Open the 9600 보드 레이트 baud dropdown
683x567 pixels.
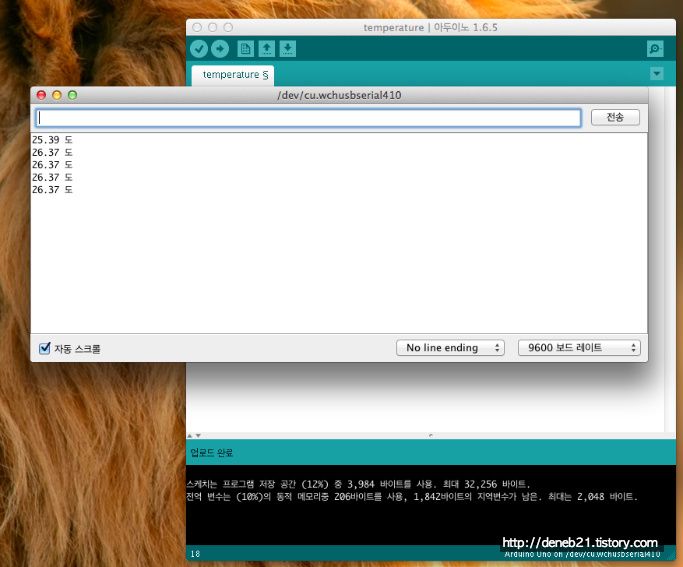(x=579, y=348)
